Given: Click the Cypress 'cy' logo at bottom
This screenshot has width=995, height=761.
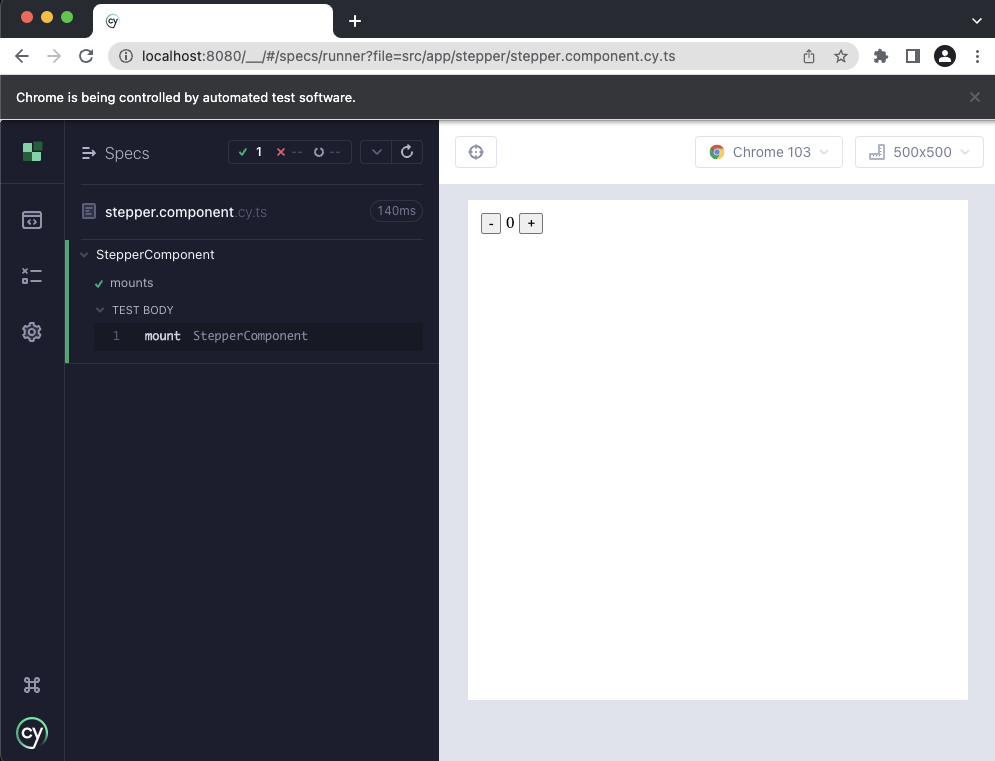Looking at the screenshot, I should coord(32,734).
